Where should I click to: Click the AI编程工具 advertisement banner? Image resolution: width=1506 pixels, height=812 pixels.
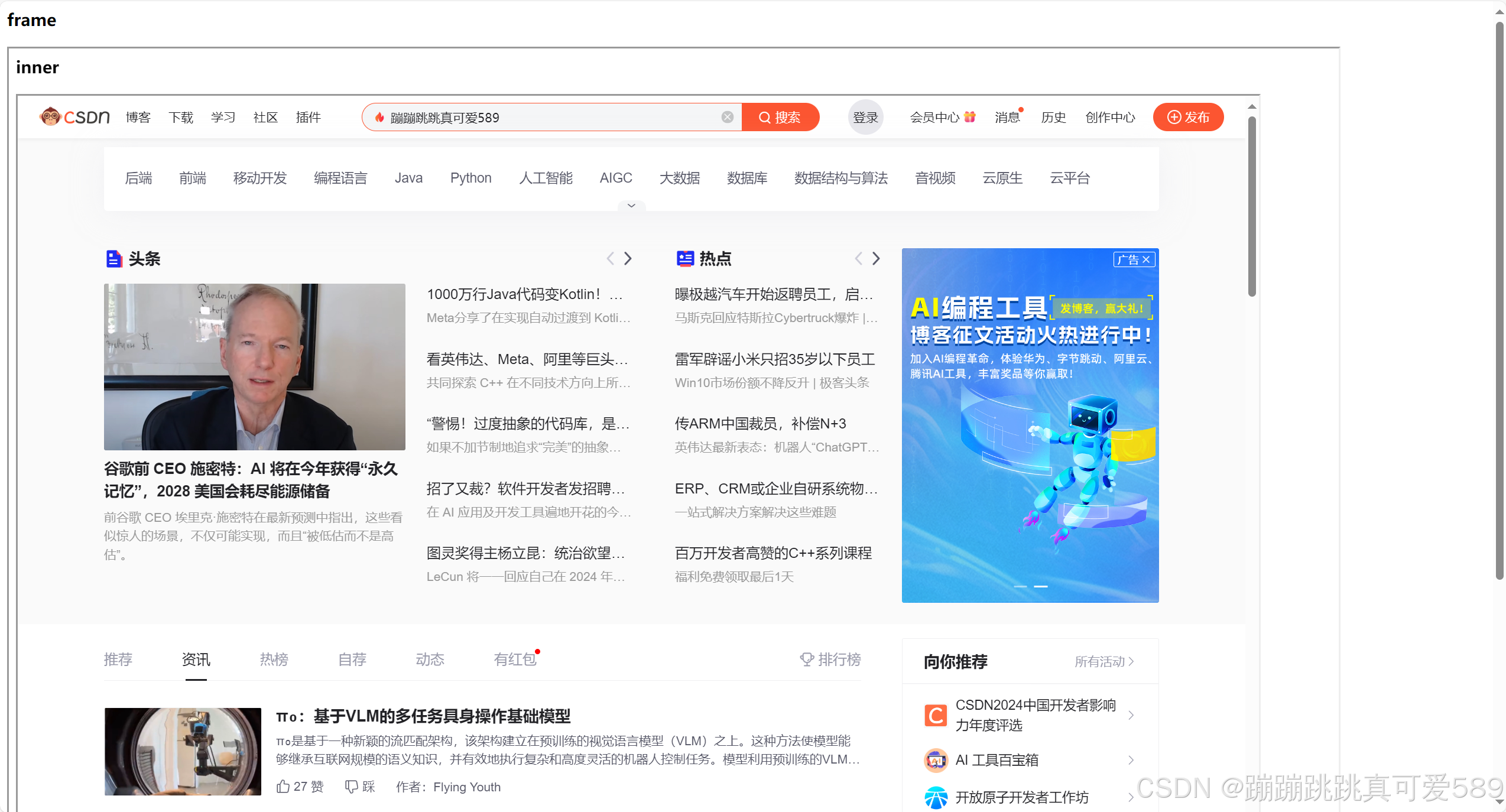(x=1030, y=426)
